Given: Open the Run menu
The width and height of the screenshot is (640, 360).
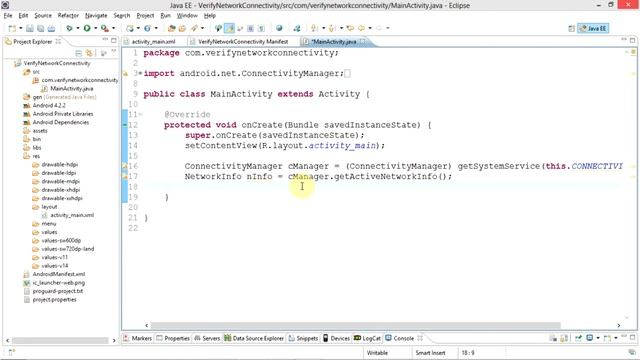Looking at the screenshot, I should tap(165, 16).
